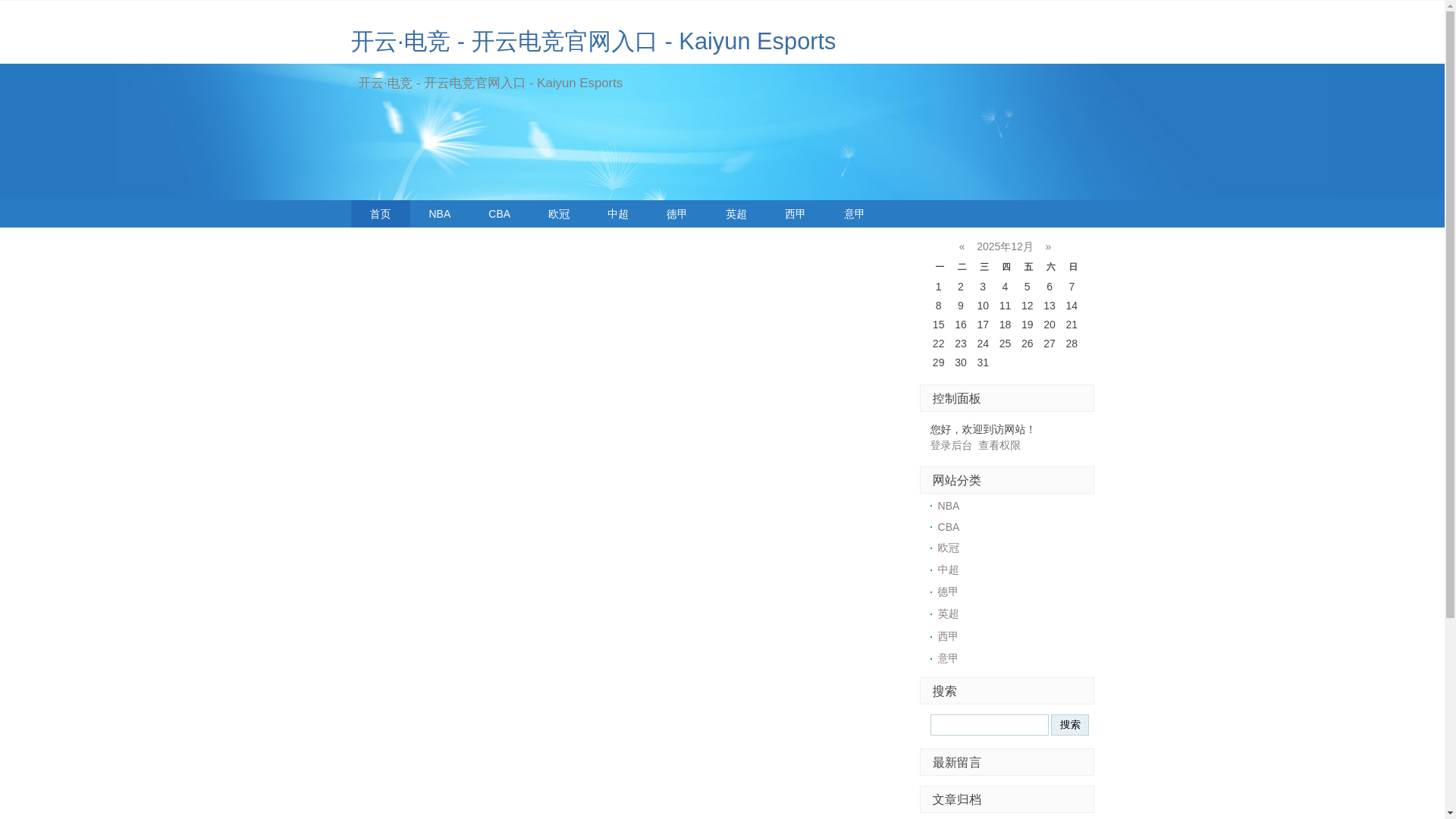Click the 查看权限 link
This screenshot has height=819, width=1456.
pyautogui.click(x=999, y=445)
